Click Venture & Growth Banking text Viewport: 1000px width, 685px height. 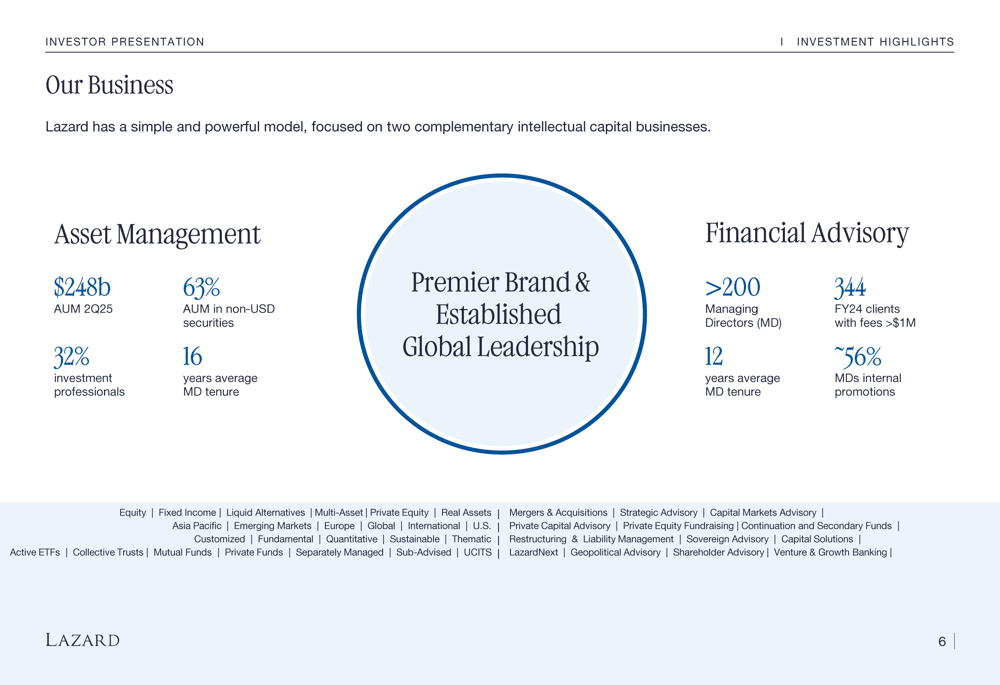pos(830,552)
